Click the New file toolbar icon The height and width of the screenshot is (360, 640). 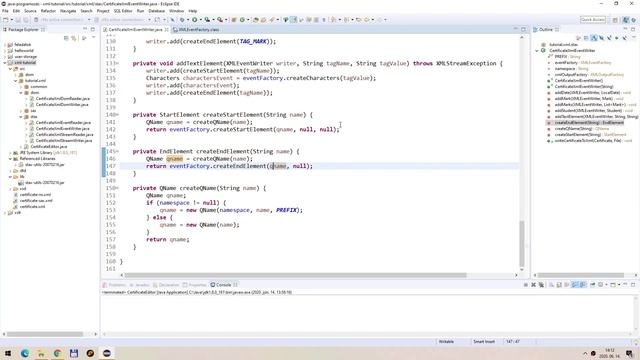coord(6,20)
